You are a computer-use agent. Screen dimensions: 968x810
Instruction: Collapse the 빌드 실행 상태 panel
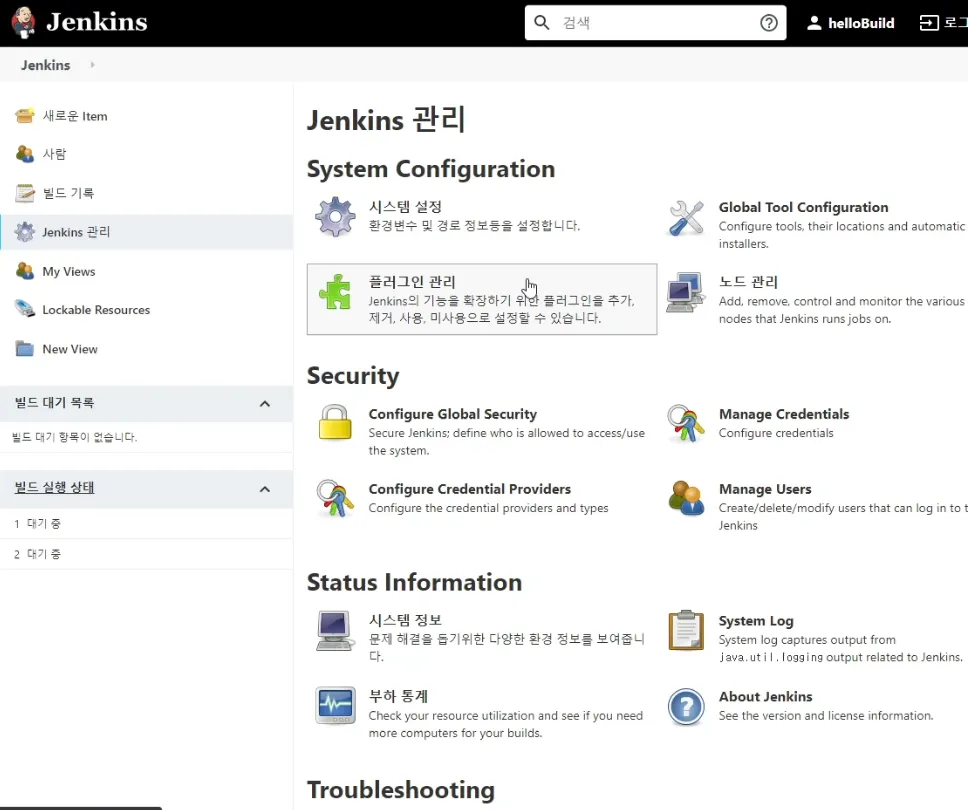click(265, 489)
